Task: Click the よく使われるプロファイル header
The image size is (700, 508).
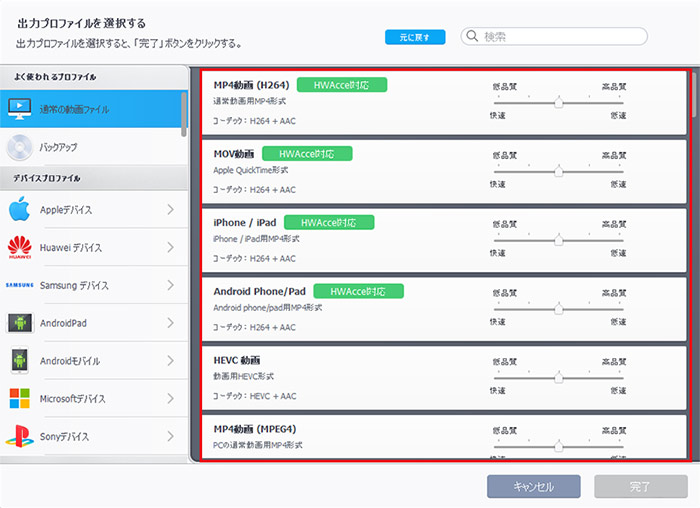Action: coord(54,77)
